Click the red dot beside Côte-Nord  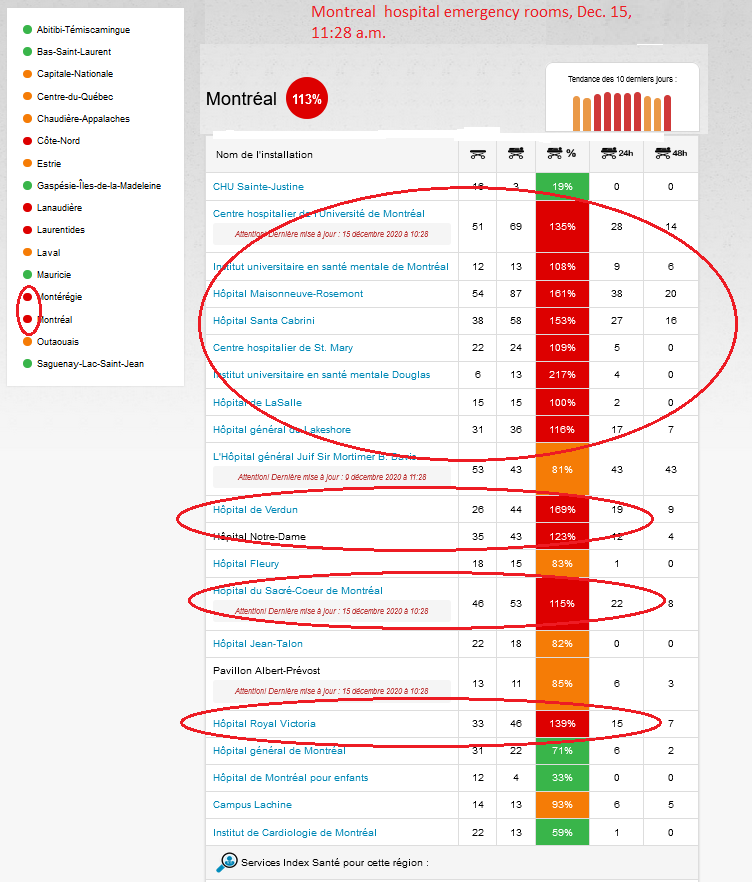(27, 141)
